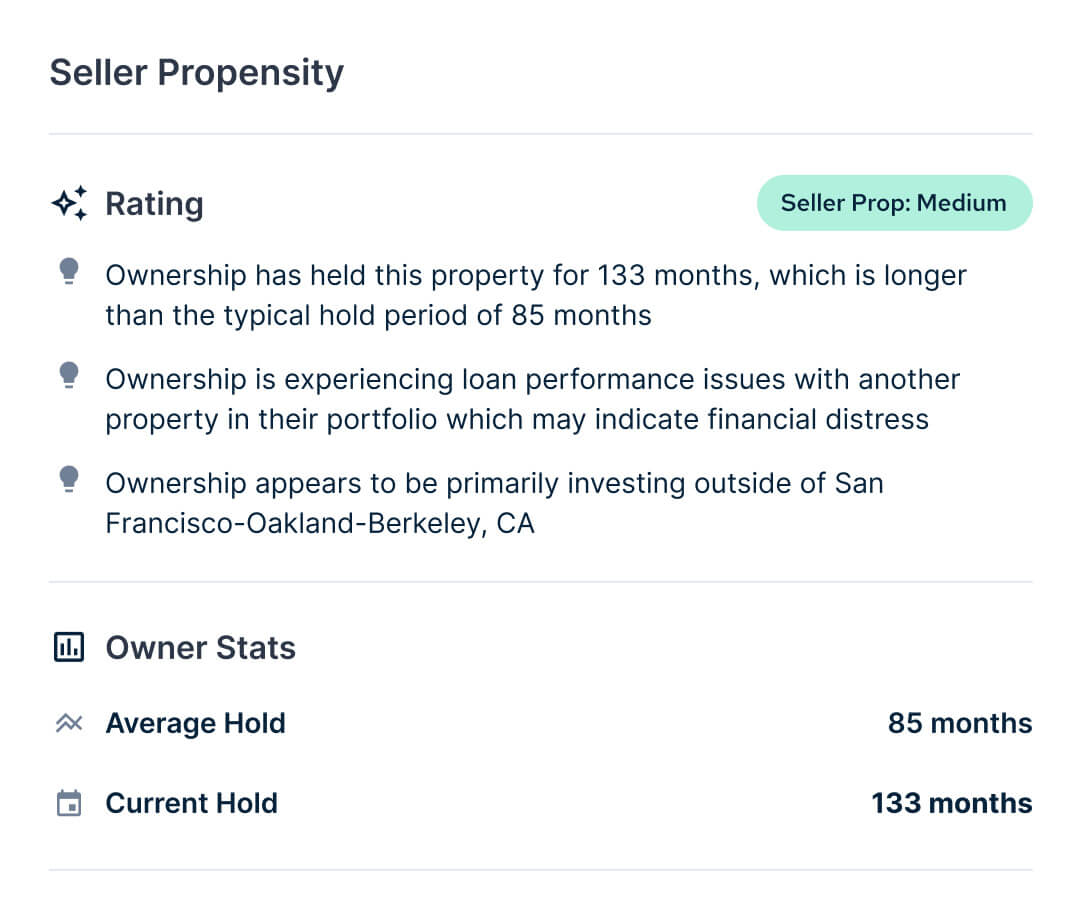The height and width of the screenshot is (914, 1074).
Task: Click the lightbulb icon beside the 133 months insight
Action: click(69, 271)
